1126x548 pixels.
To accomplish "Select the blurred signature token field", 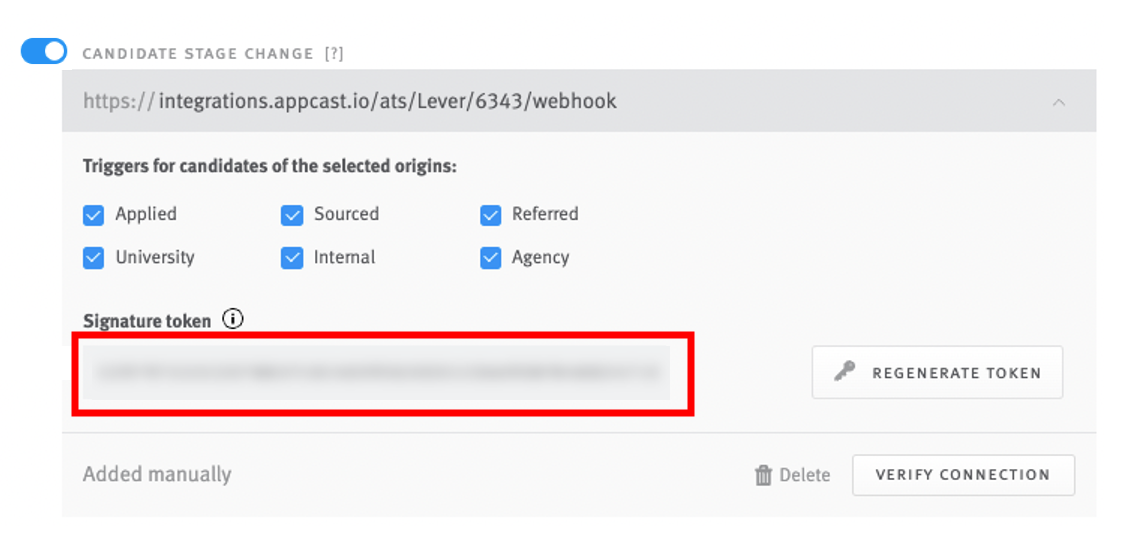I will tap(376, 373).
